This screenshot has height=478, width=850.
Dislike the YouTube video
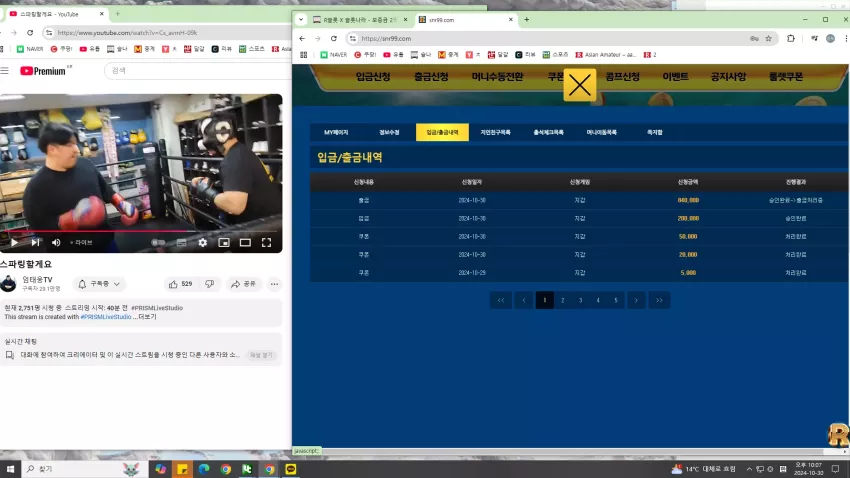(x=210, y=284)
